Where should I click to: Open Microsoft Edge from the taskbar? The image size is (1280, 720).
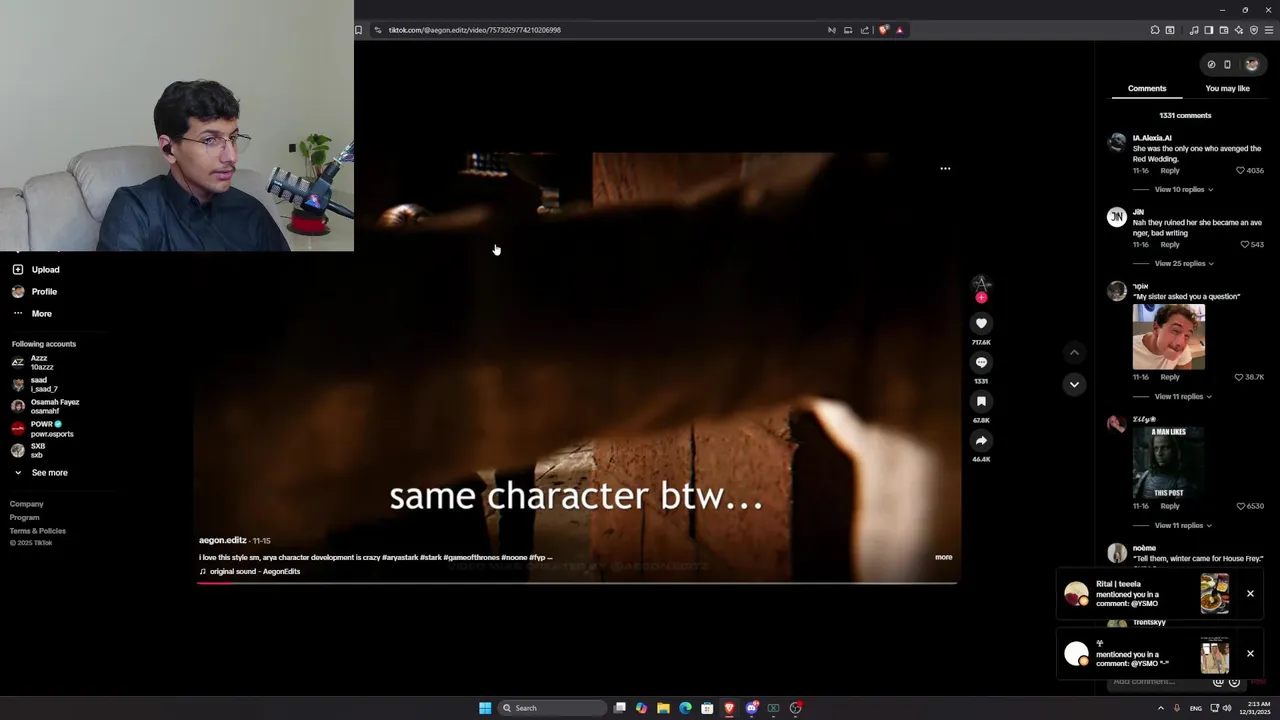pyautogui.click(x=685, y=708)
